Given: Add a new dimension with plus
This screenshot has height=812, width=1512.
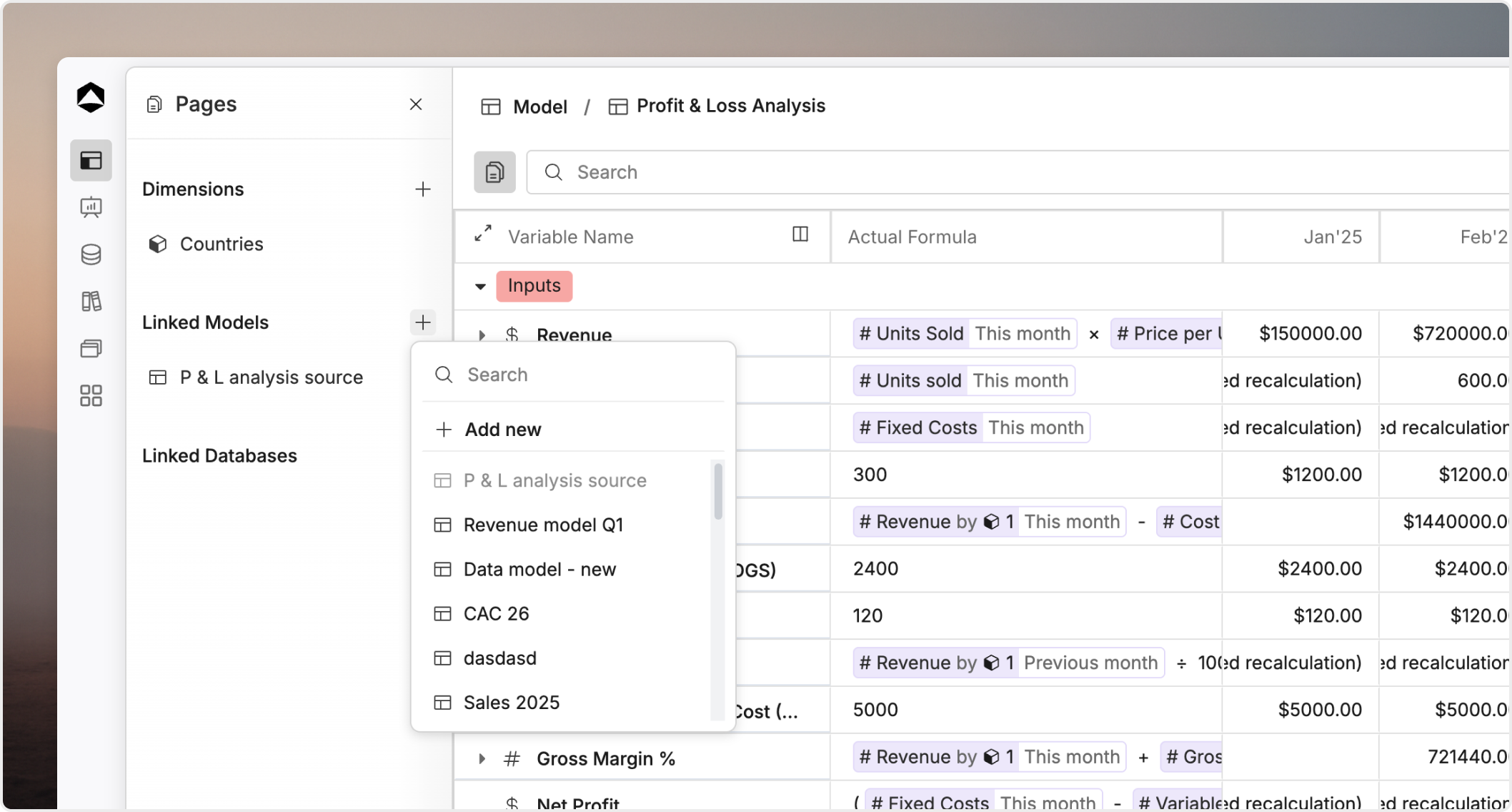Looking at the screenshot, I should coord(423,189).
